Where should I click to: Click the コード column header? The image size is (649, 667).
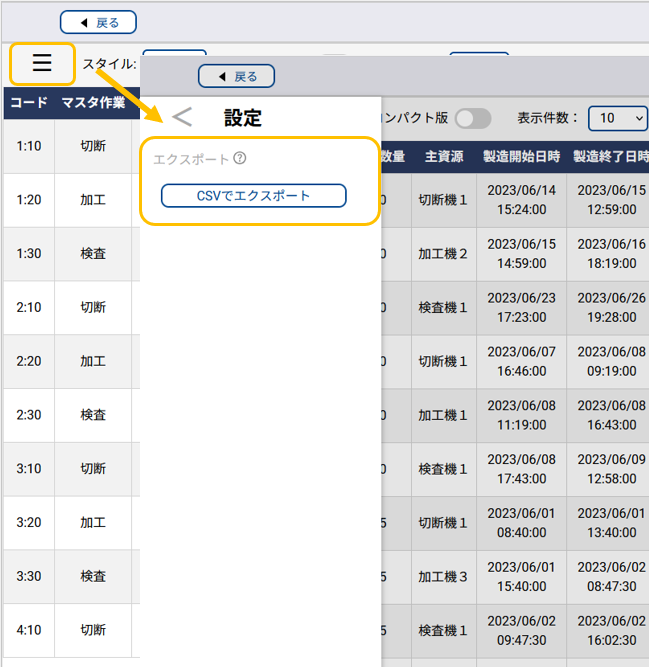pos(29,102)
